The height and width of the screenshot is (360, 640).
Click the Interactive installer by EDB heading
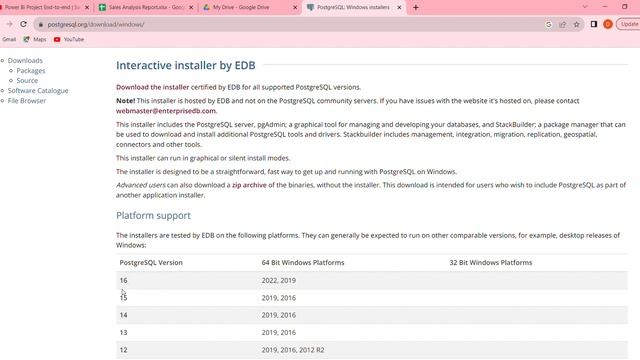click(186, 65)
